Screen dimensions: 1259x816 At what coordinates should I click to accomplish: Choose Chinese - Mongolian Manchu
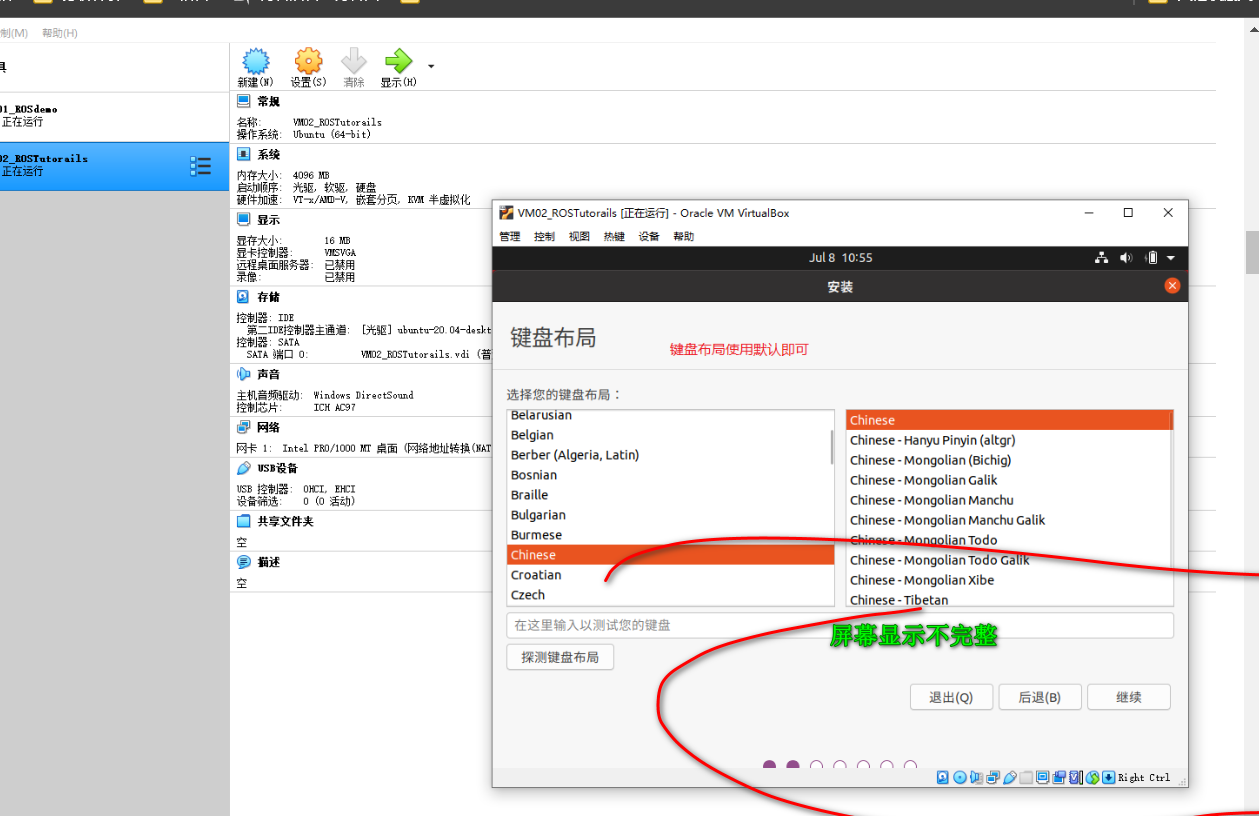pos(1009,500)
